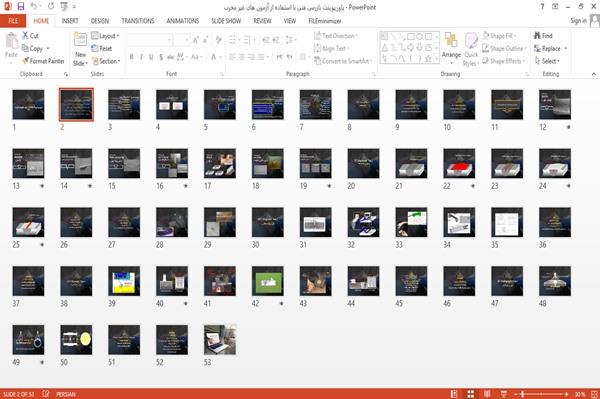Viewport: 600px width, 399px height.
Task: Switch to Reading View icon
Action: [487, 394]
